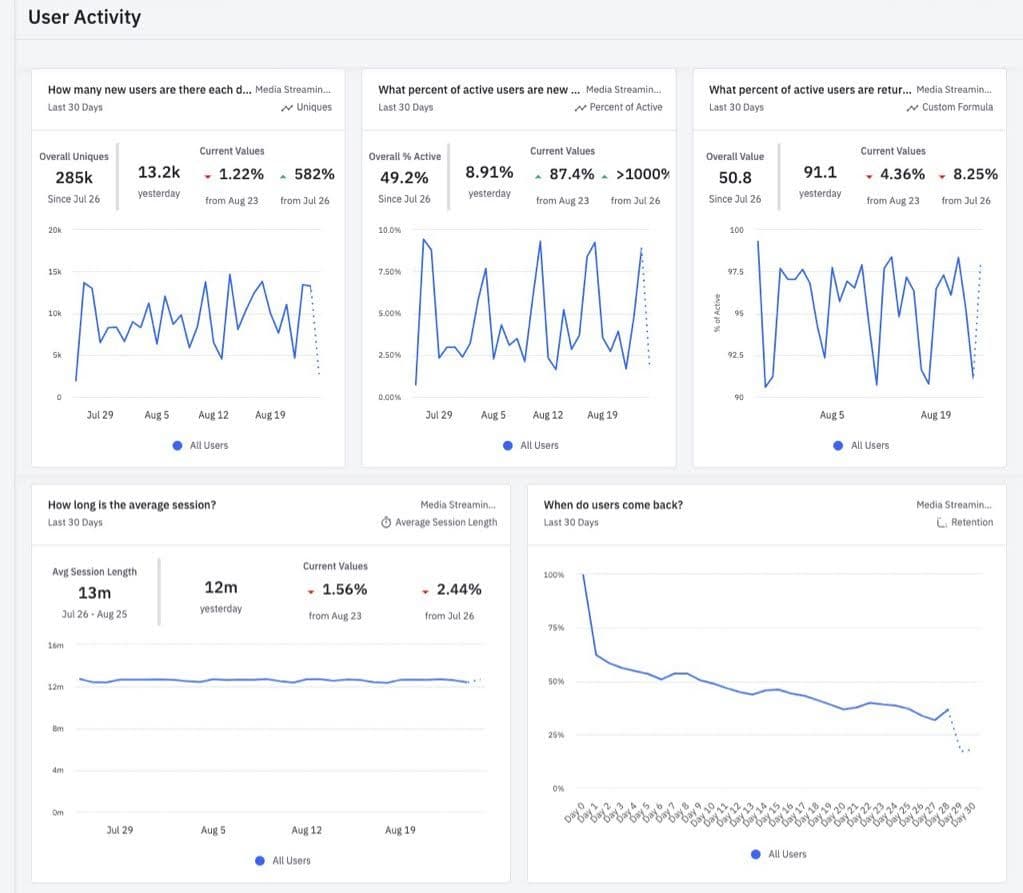Click the User Activity dashboard title

(x=84, y=17)
